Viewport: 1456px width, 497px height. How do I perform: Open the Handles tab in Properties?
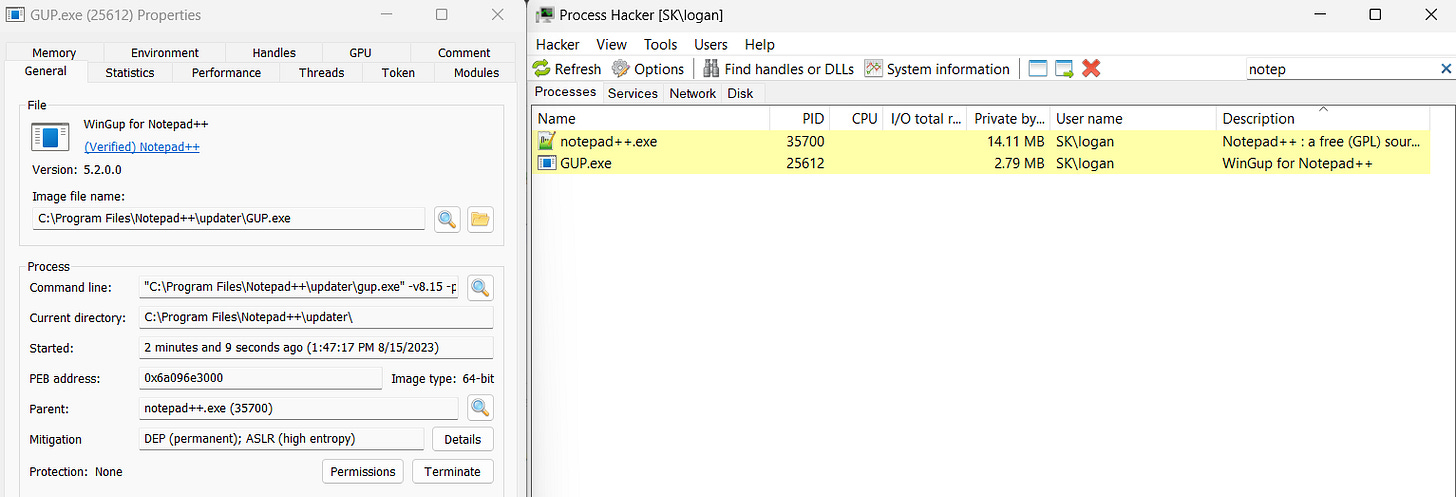tap(274, 53)
